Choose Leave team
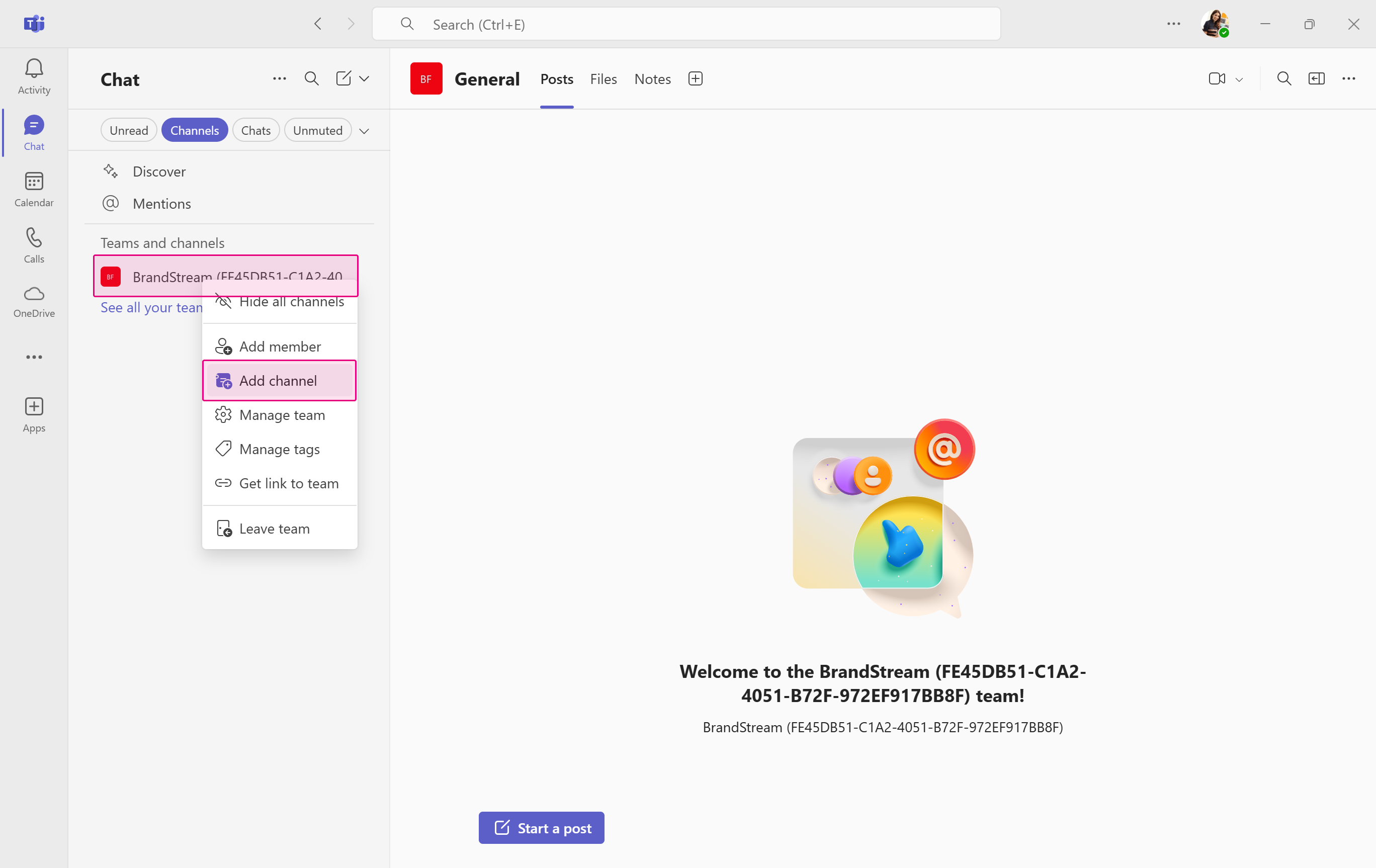The width and height of the screenshot is (1376, 868). 280,529
